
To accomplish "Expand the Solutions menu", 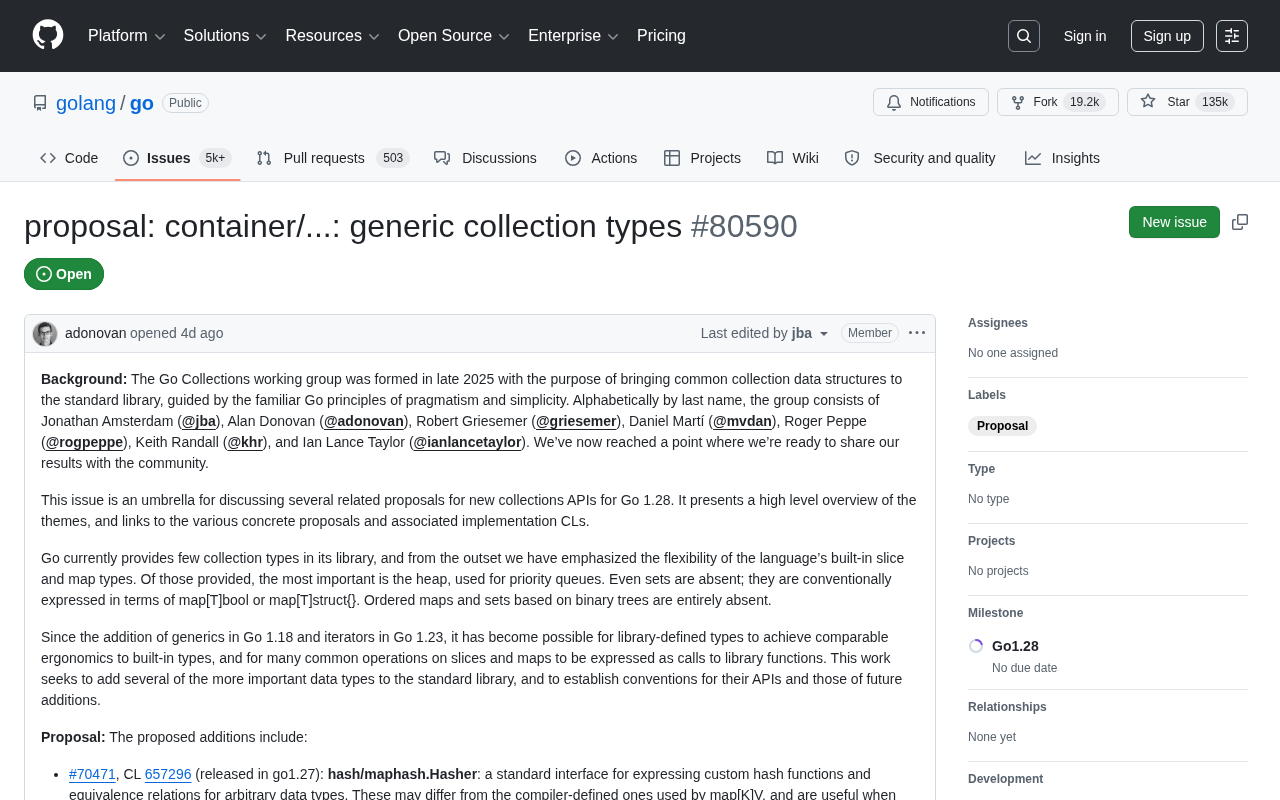I will [225, 36].
